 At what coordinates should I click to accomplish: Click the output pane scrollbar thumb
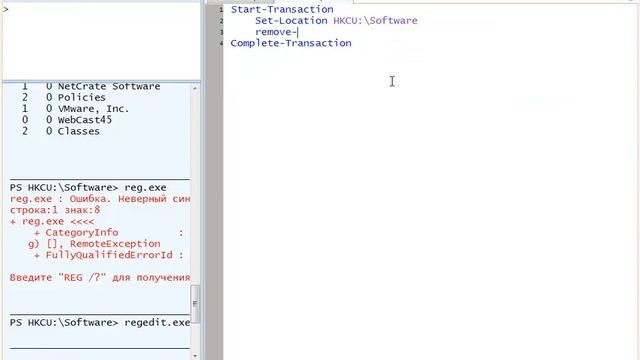pyautogui.click(x=195, y=304)
